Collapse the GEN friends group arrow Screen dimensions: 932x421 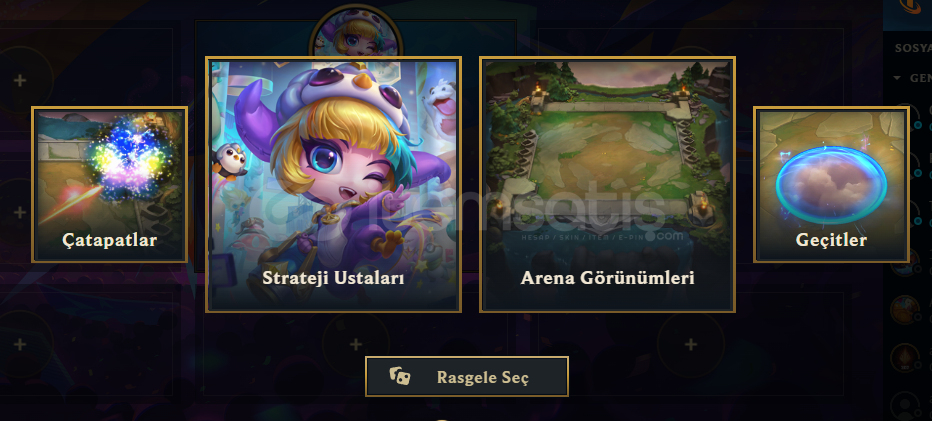[x=897, y=78]
